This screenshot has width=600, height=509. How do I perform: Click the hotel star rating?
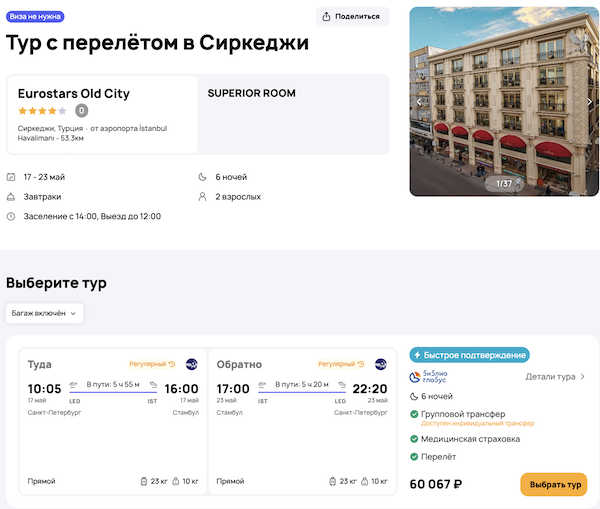click(42, 111)
